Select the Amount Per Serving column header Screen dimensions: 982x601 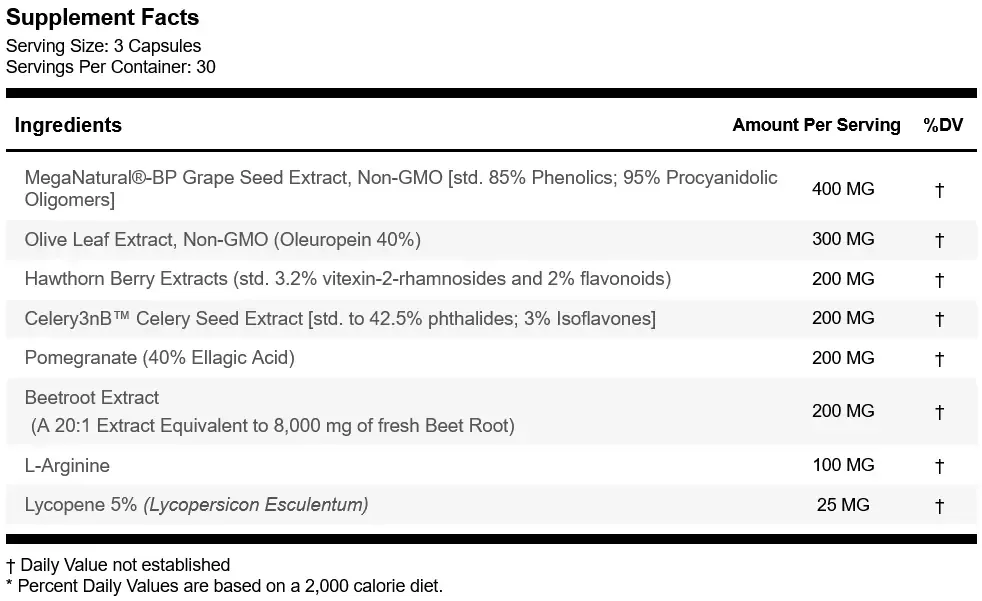click(x=816, y=125)
